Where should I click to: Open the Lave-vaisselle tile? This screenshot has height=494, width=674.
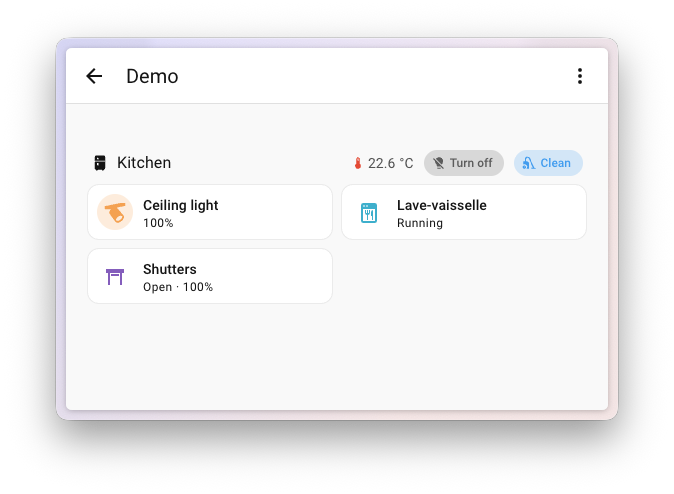[500, 212]
